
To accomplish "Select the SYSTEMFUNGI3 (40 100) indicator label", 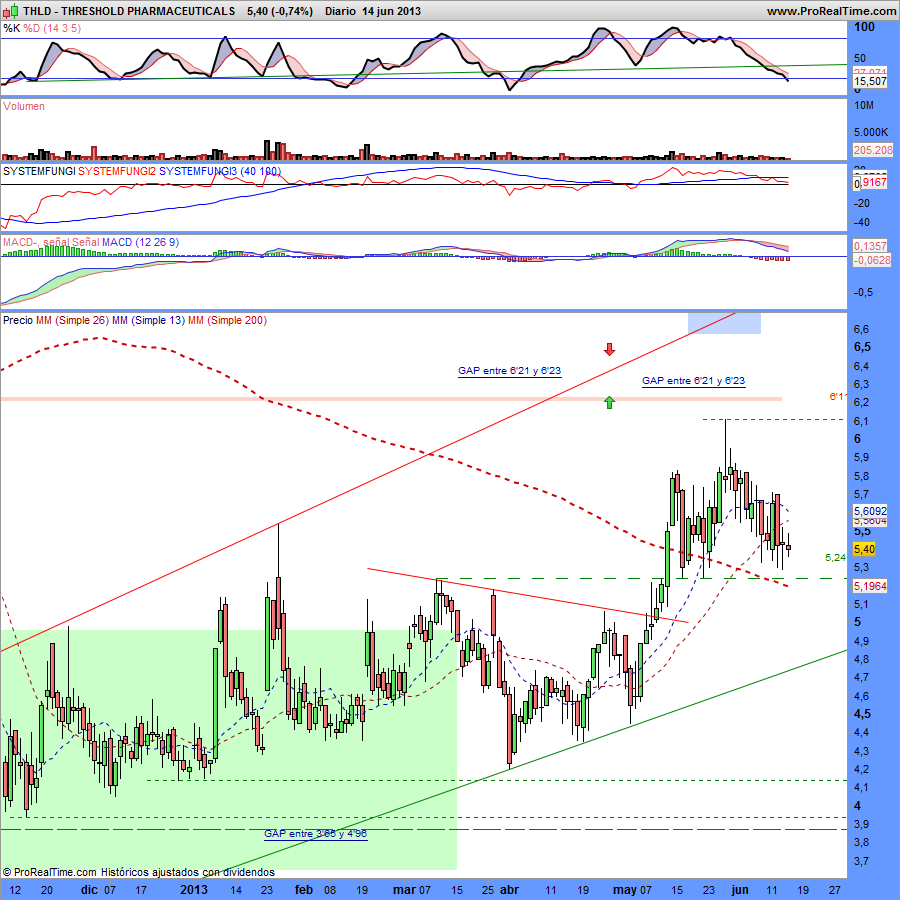I will [220, 172].
